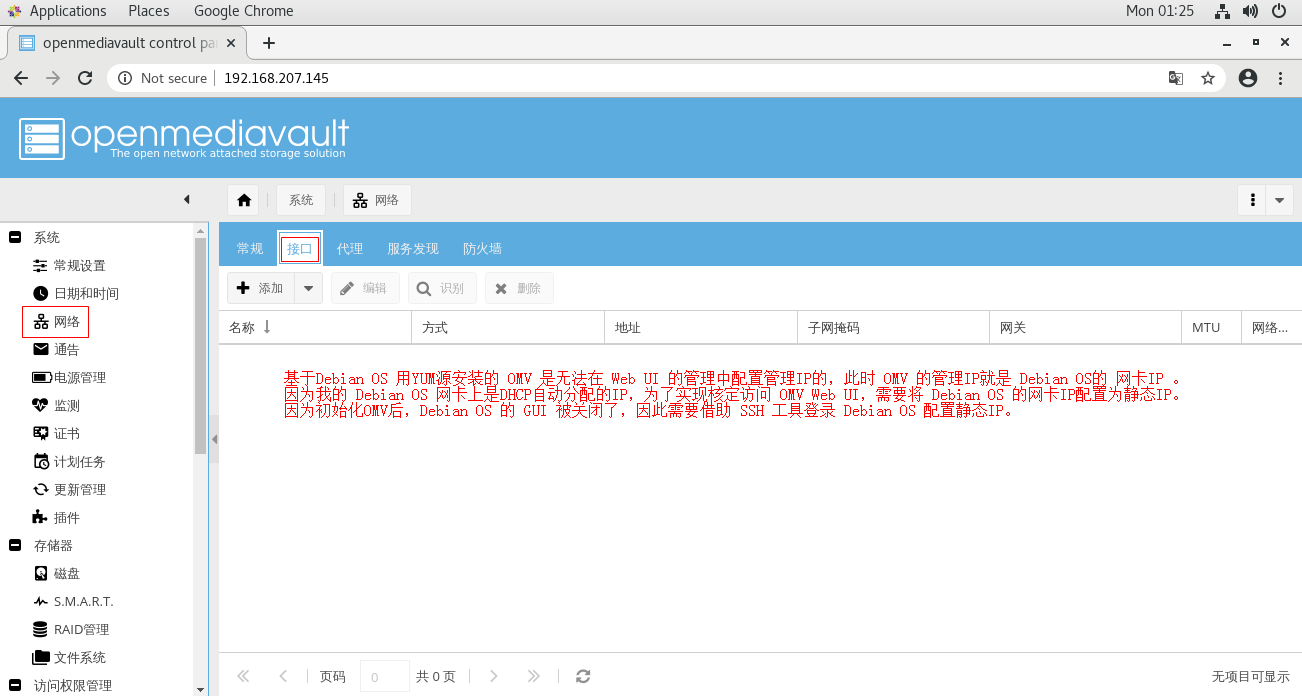1302x696 pixels.
Task: Collapse the System (系统) tree group
Action: pos(15,237)
